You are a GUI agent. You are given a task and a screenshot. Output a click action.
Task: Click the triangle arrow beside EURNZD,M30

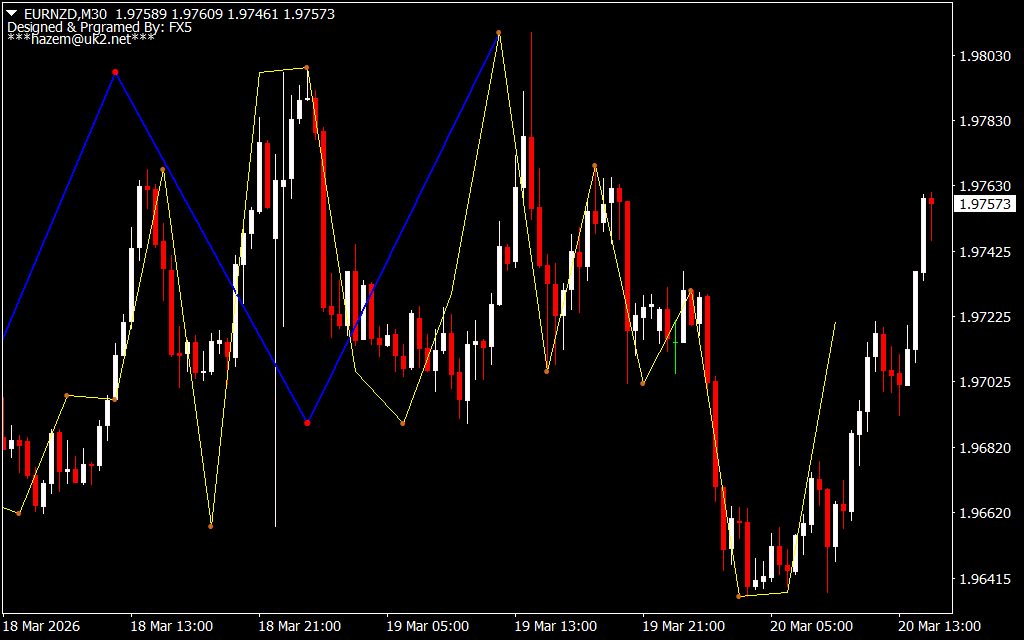click(x=11, y=14)
